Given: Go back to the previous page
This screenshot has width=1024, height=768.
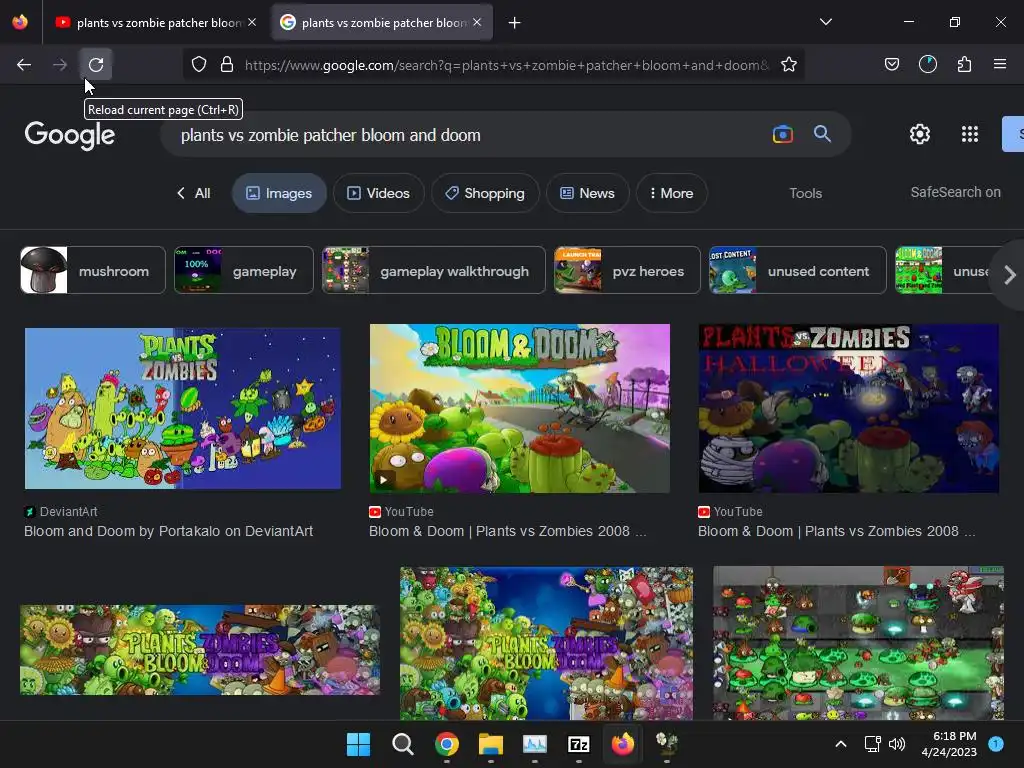Looking at the screenshot, I should pyautogui.click(x=24, y=65).
